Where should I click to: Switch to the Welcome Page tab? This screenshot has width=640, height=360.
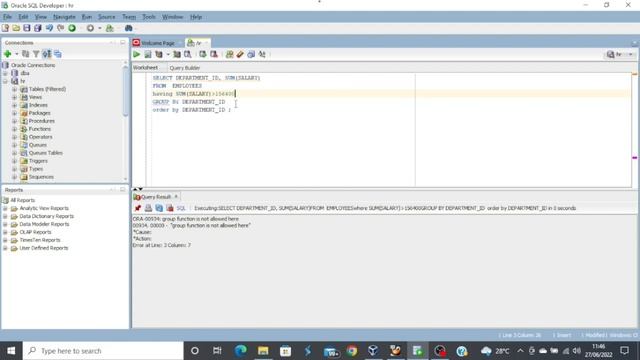click(158, 43)
